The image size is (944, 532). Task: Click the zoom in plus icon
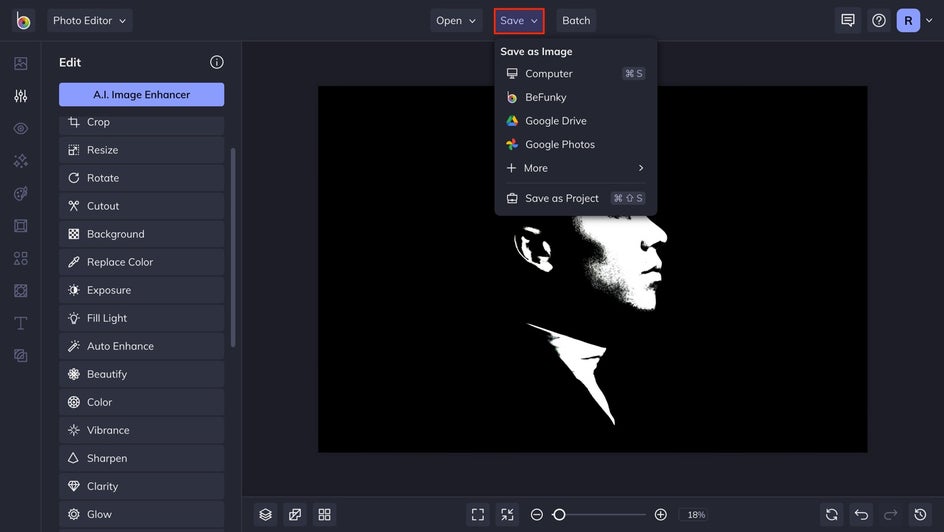click(660, 515)
